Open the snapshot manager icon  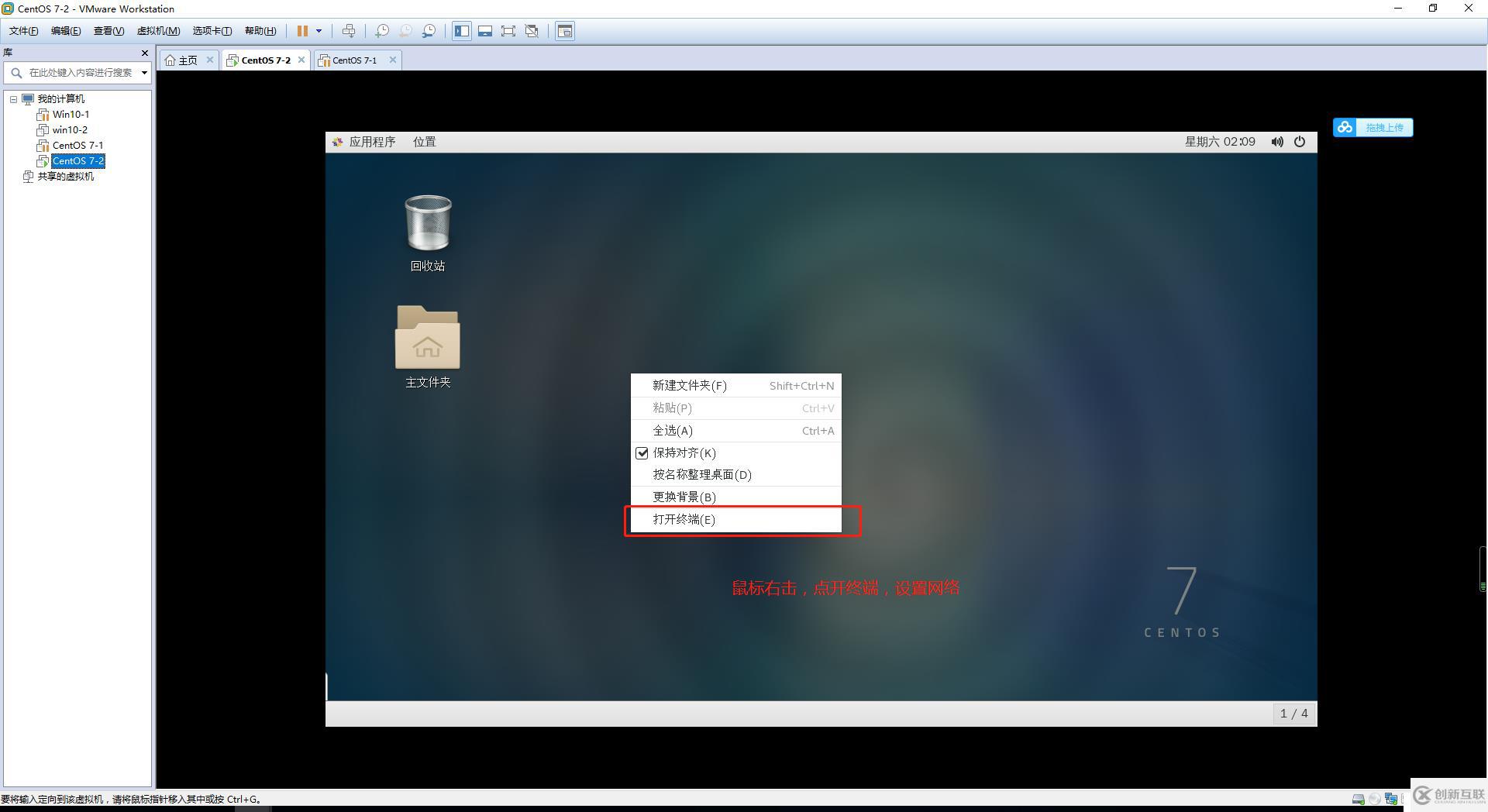[429, 31]
